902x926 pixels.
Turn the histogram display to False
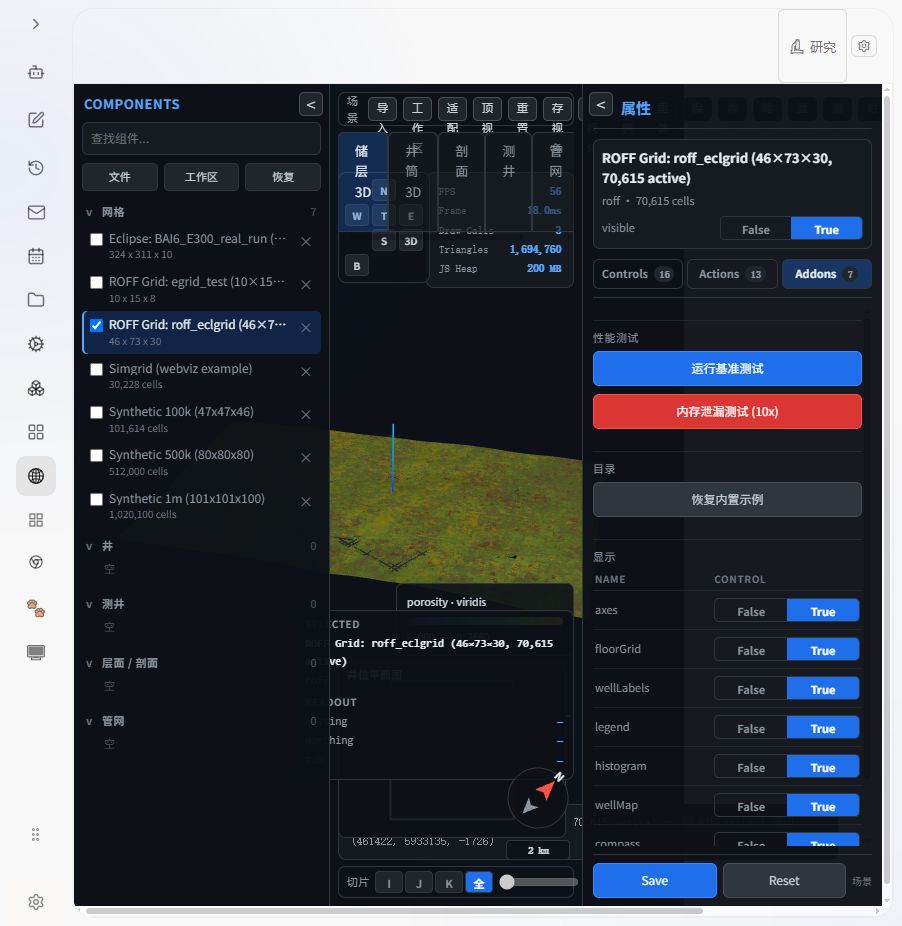(x=751, y=767)
